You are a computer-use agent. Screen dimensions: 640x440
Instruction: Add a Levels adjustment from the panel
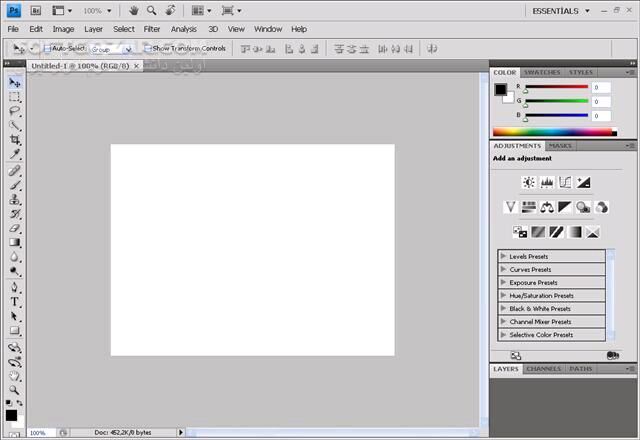tap(547, 182)
